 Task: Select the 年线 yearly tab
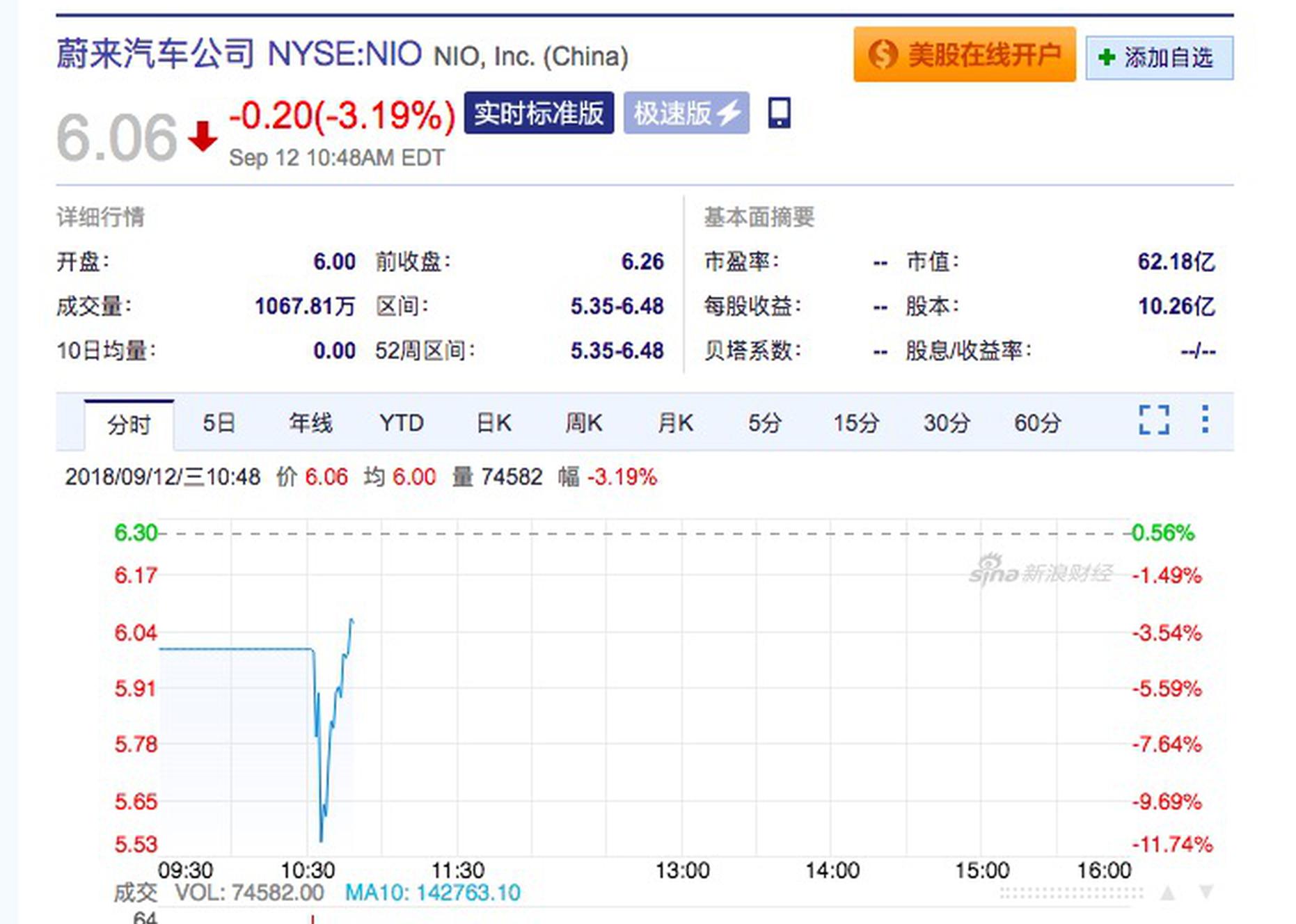(x=310, y=422)
